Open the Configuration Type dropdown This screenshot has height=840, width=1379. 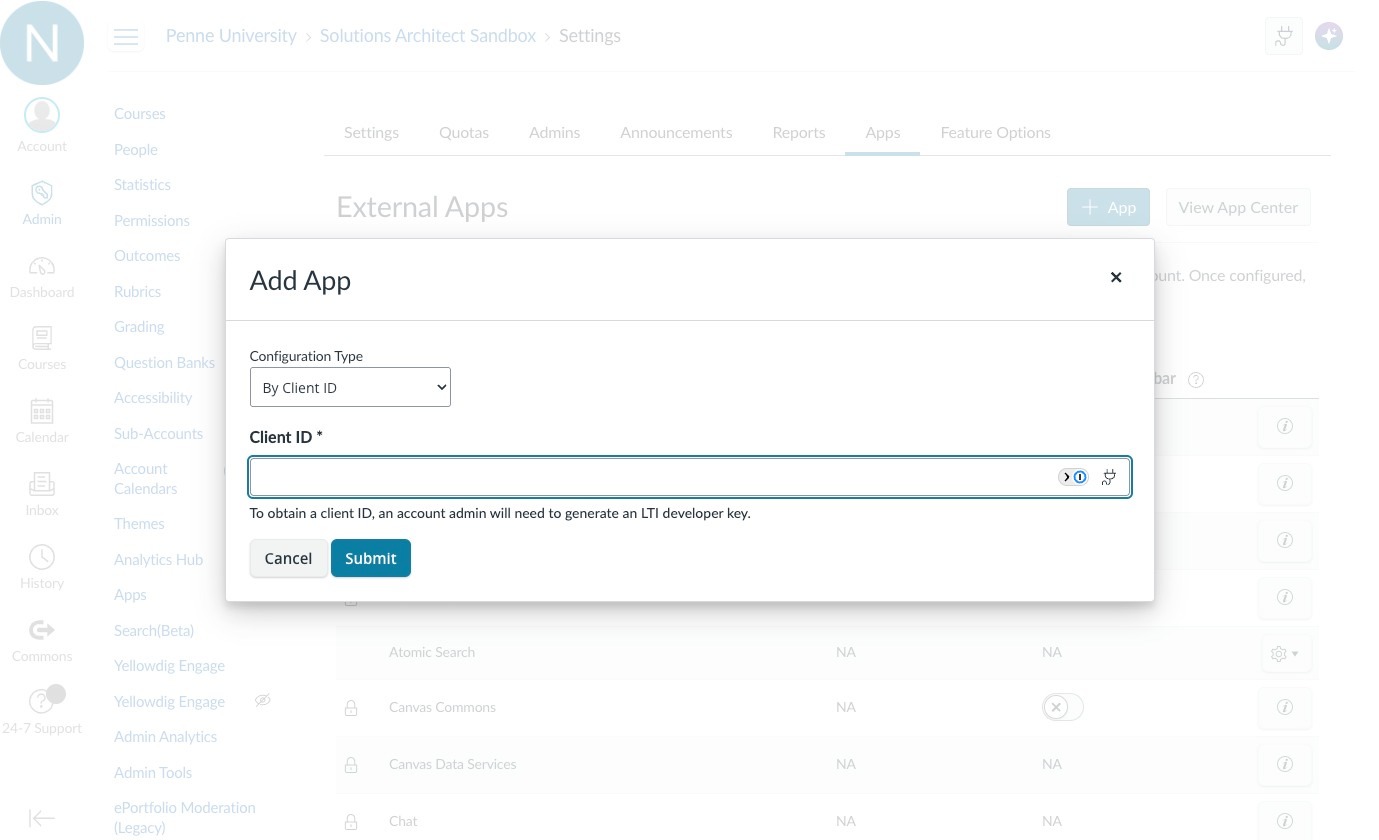pos(350,387)
